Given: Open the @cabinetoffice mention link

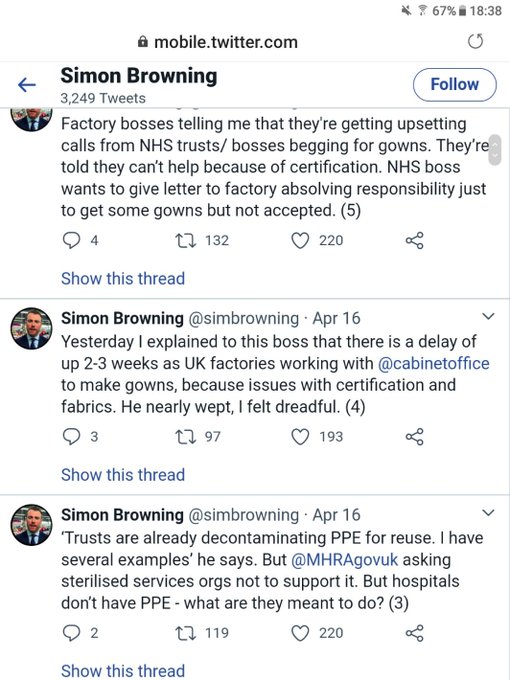Looking at the screenshot, I should 434,363.
